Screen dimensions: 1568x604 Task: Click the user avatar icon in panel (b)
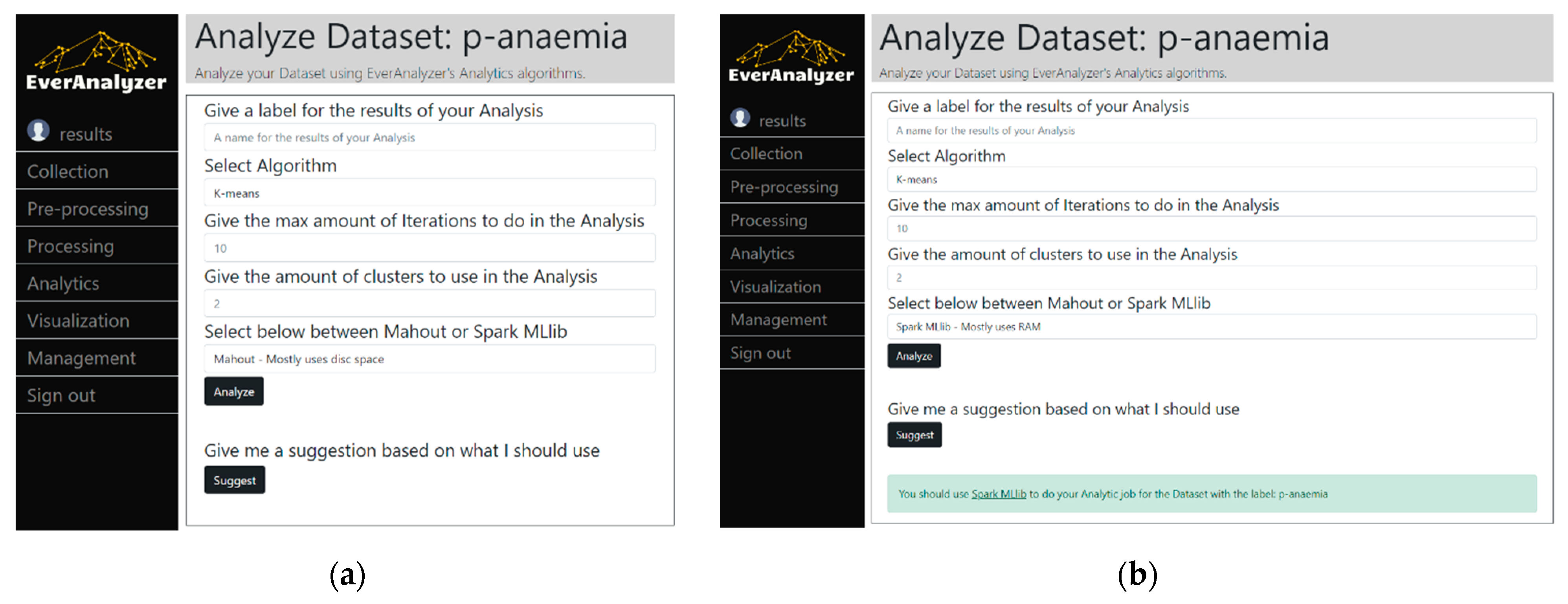[740, 117]
